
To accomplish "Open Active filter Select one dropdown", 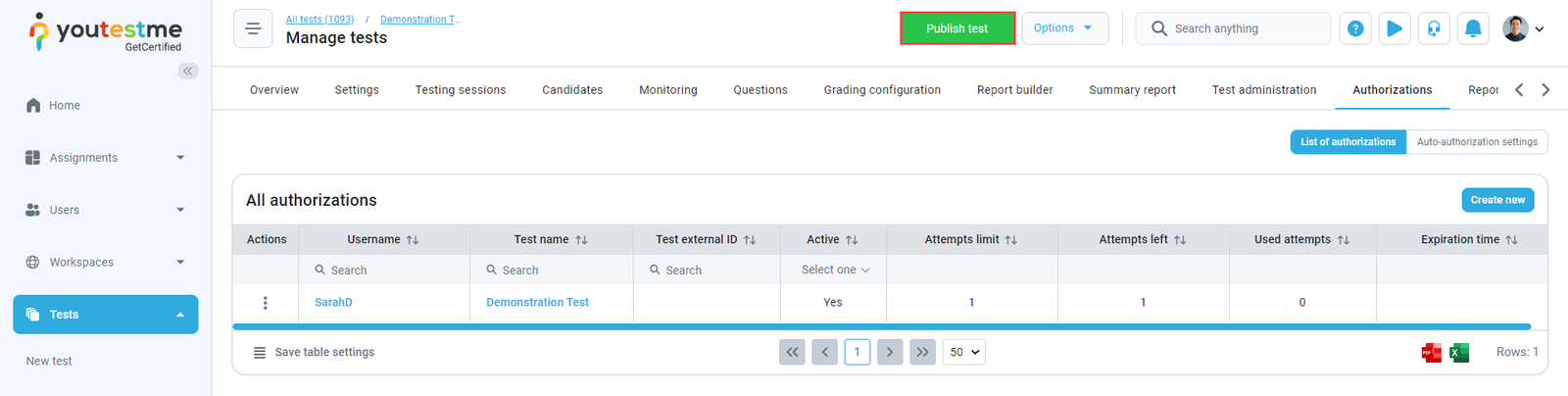I will [x=835, y=270].
